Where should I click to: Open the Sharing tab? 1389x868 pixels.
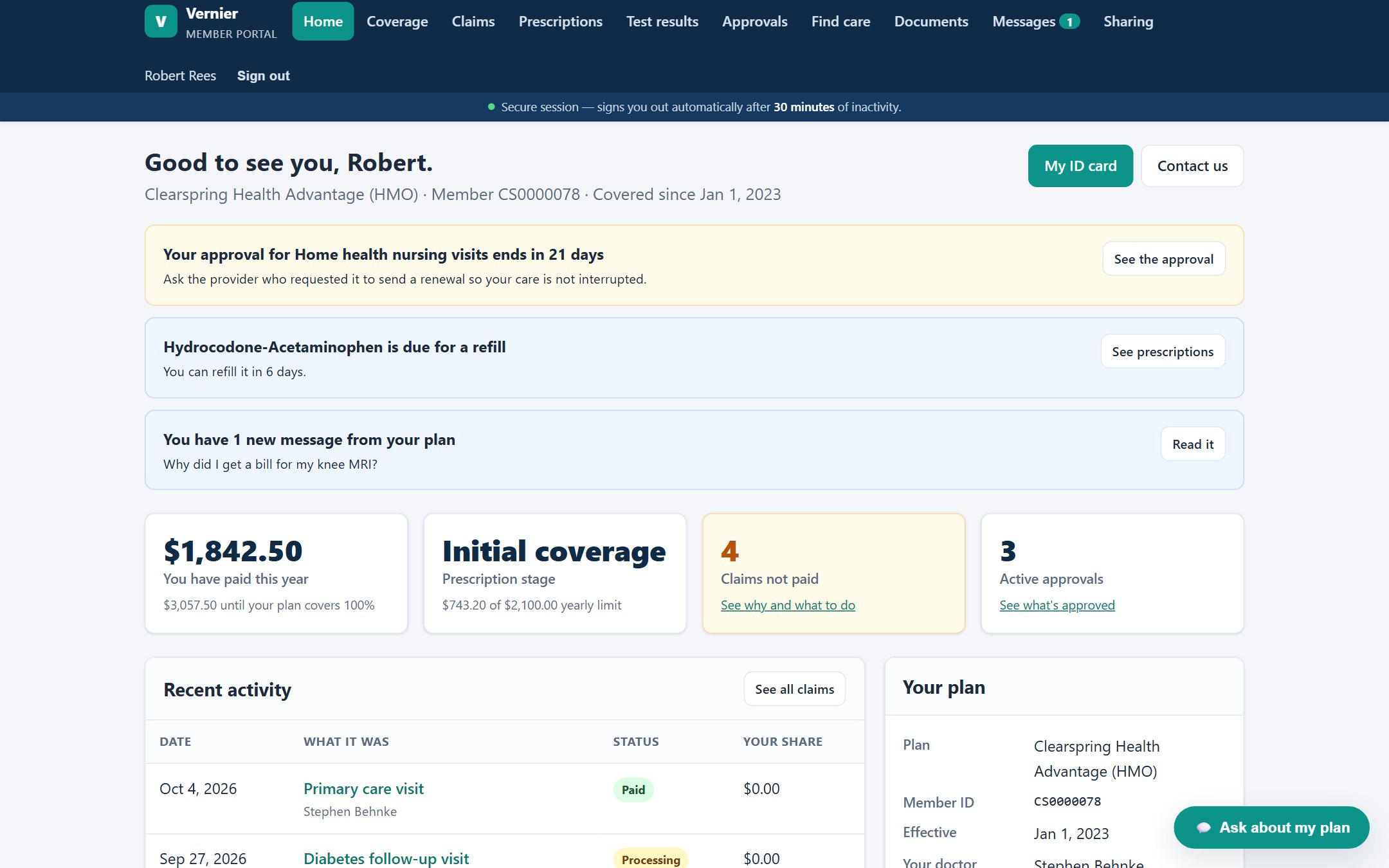click(1128, 21)
